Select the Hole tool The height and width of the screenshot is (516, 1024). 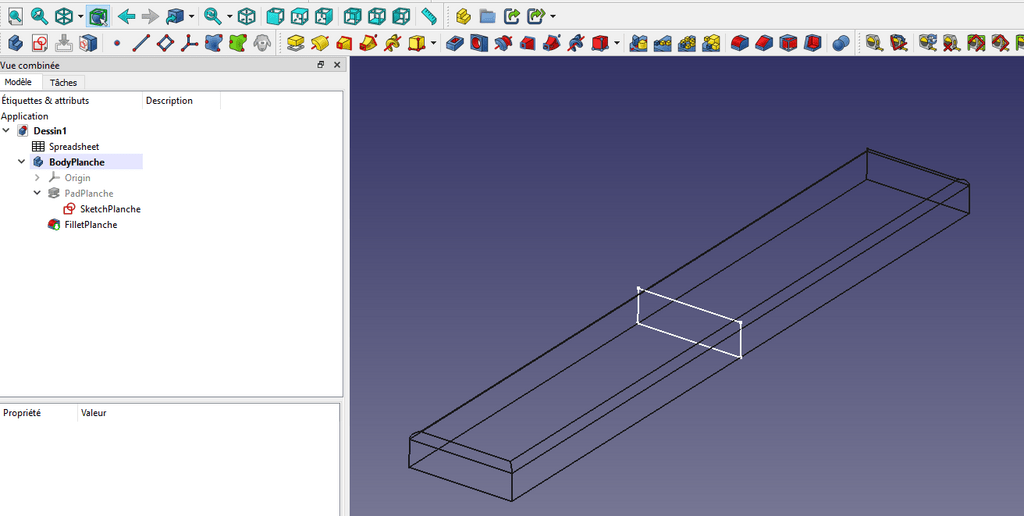tap(479, 43)
